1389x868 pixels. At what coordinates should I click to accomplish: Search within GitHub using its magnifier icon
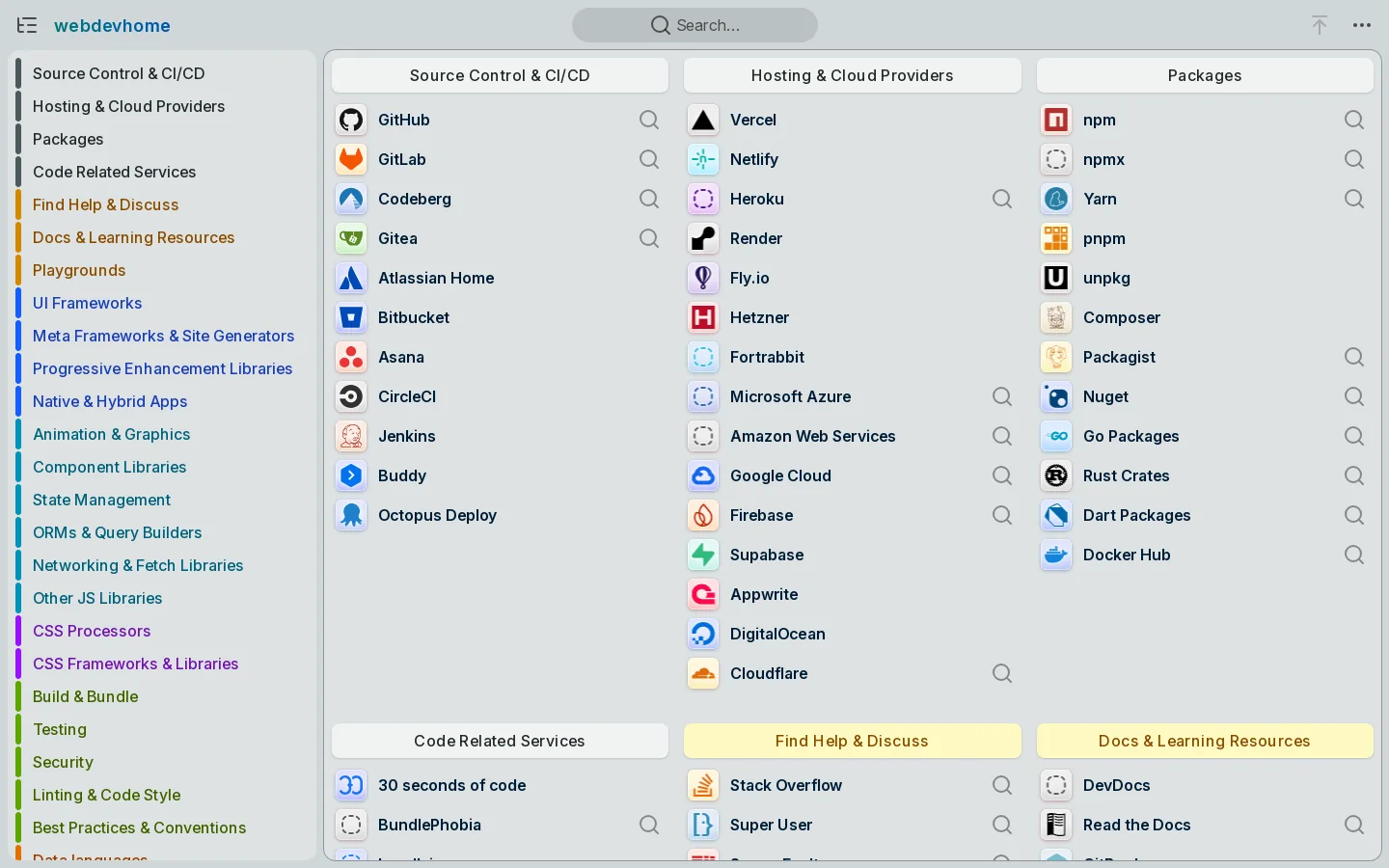[649, 120]
